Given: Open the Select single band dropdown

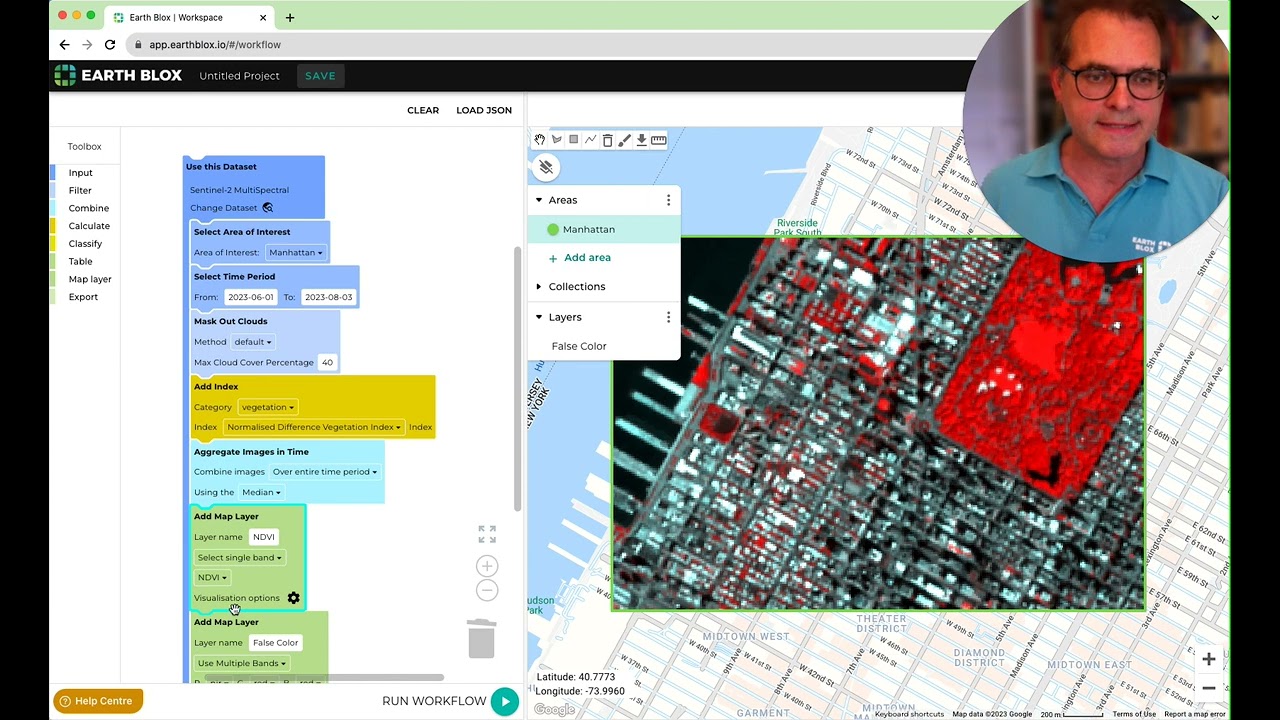Looking at the screenshot, I should coord(240,558).
